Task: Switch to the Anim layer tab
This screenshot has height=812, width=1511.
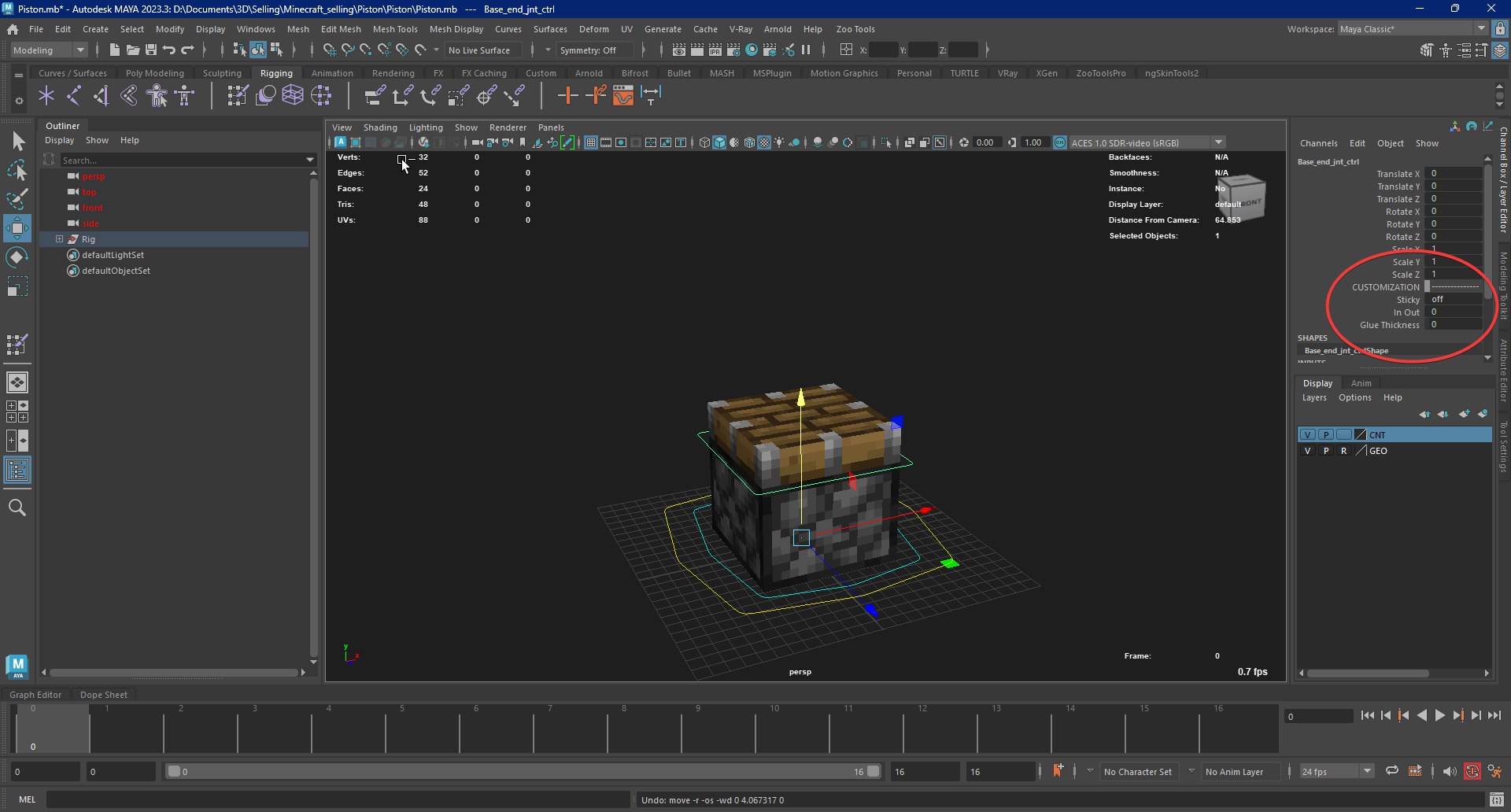Action: pos(1361,383)
